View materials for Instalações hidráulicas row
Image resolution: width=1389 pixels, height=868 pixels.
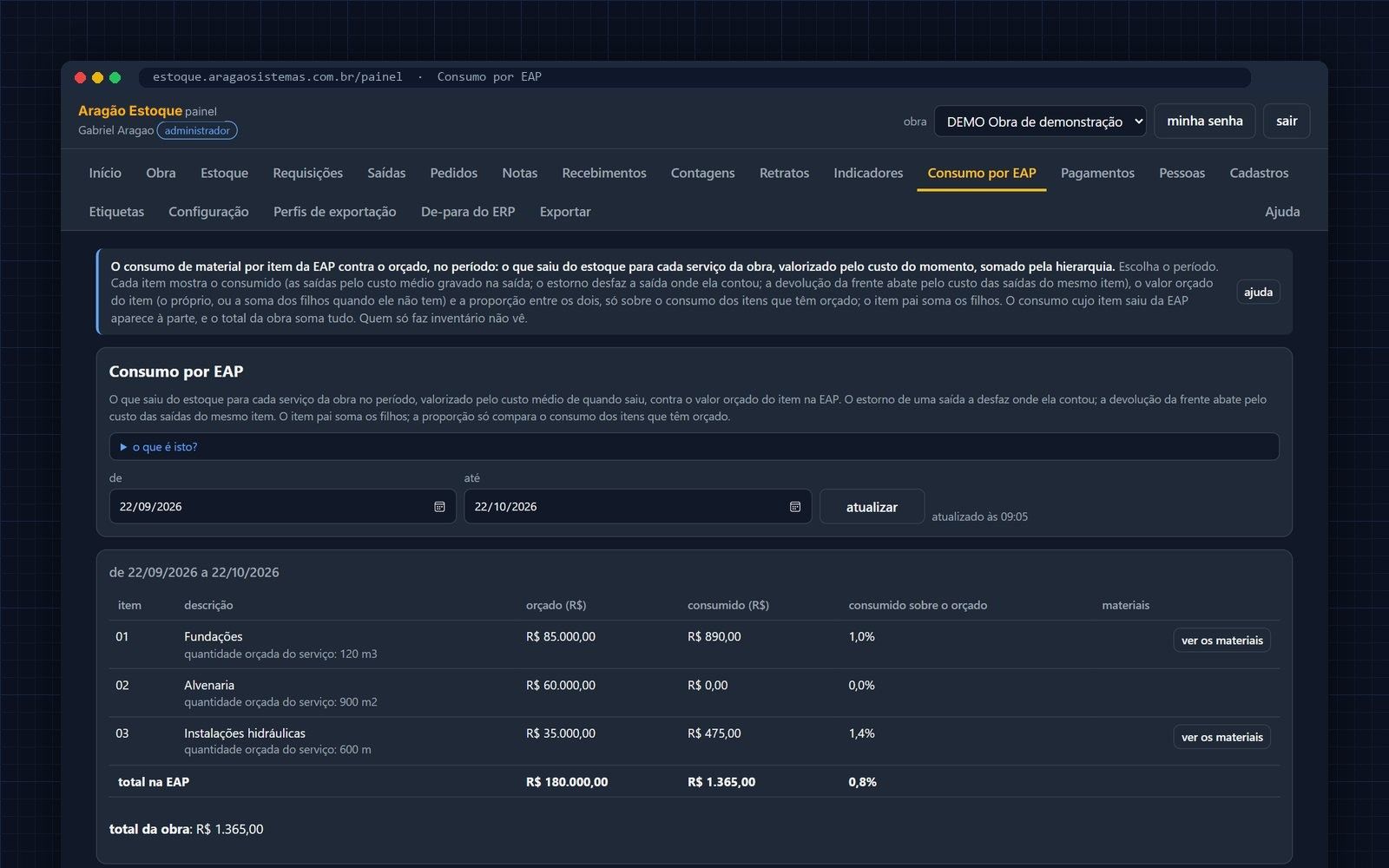1221,737
